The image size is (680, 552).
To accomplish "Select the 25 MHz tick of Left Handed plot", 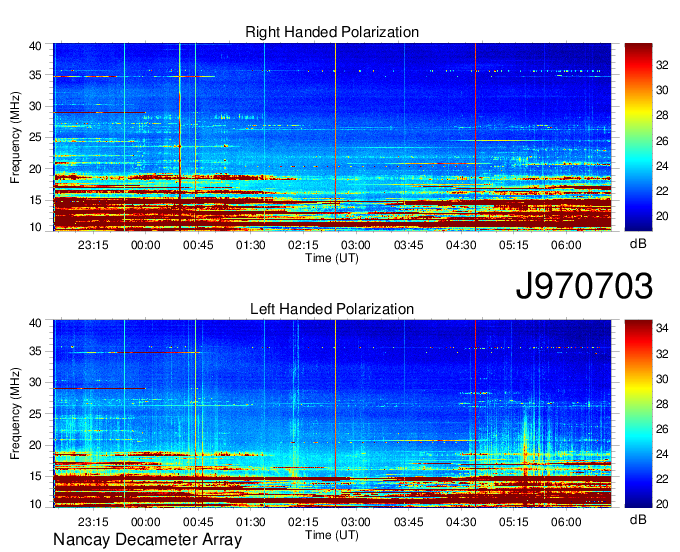I will (35, 414).
